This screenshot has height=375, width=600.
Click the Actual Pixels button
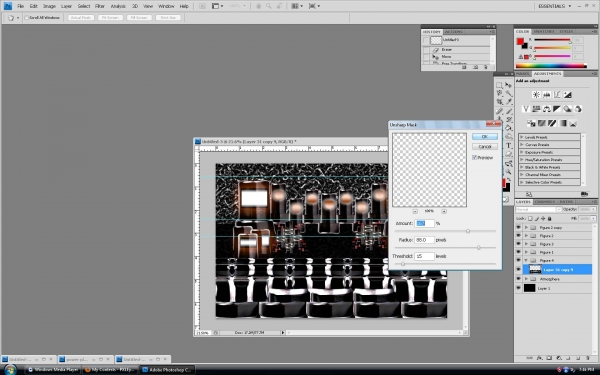[81, 18]
